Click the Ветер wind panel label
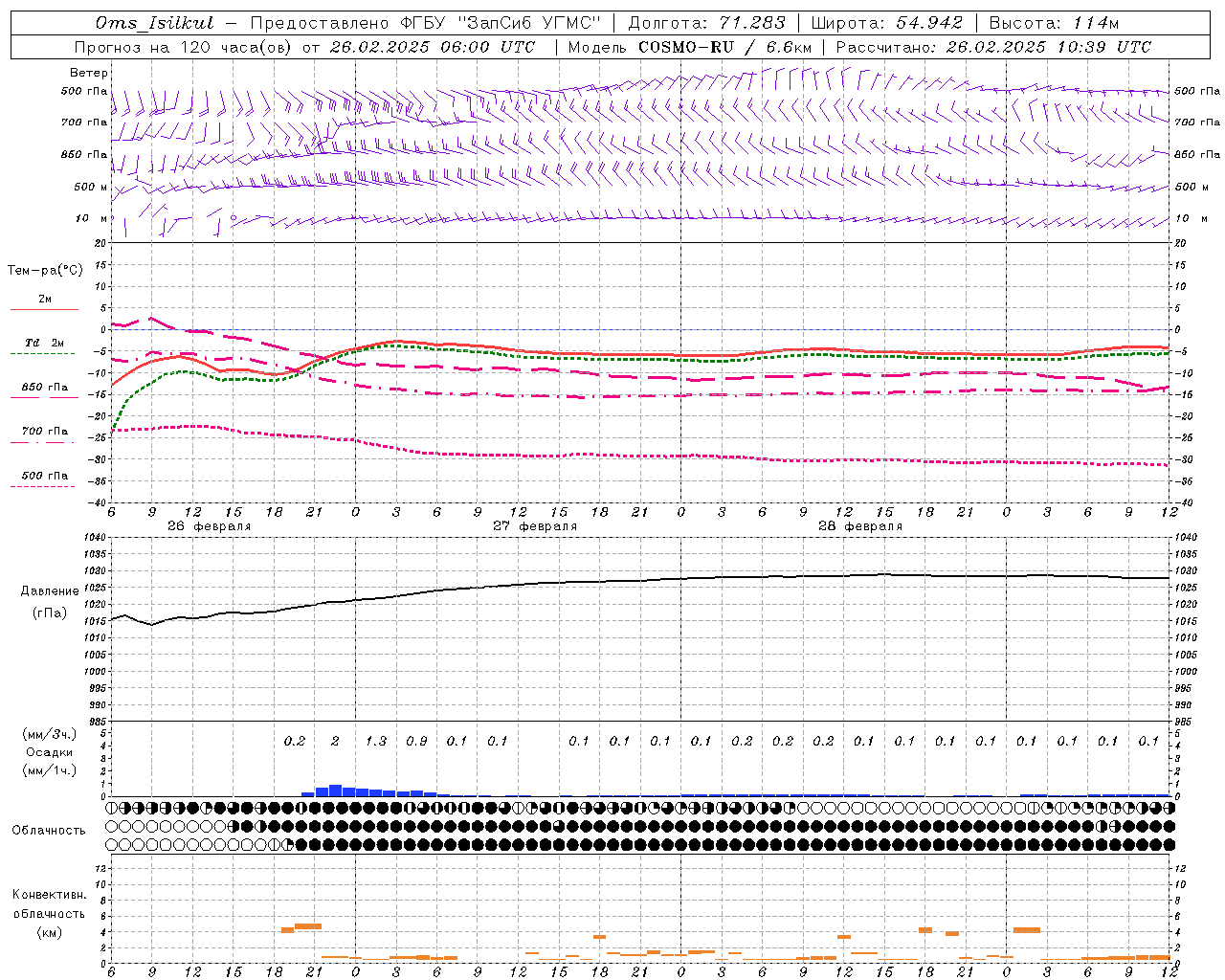 pos(89,73)
